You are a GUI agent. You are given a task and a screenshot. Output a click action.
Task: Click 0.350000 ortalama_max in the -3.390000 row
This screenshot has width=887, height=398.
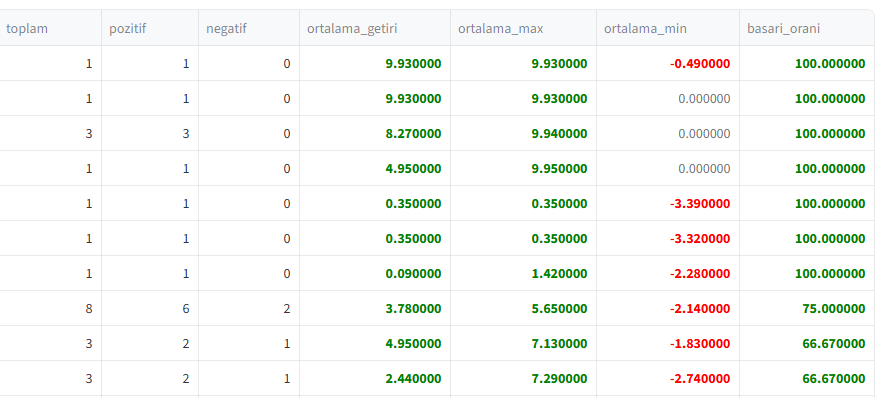pyautogui.click(x=523, y=204)
